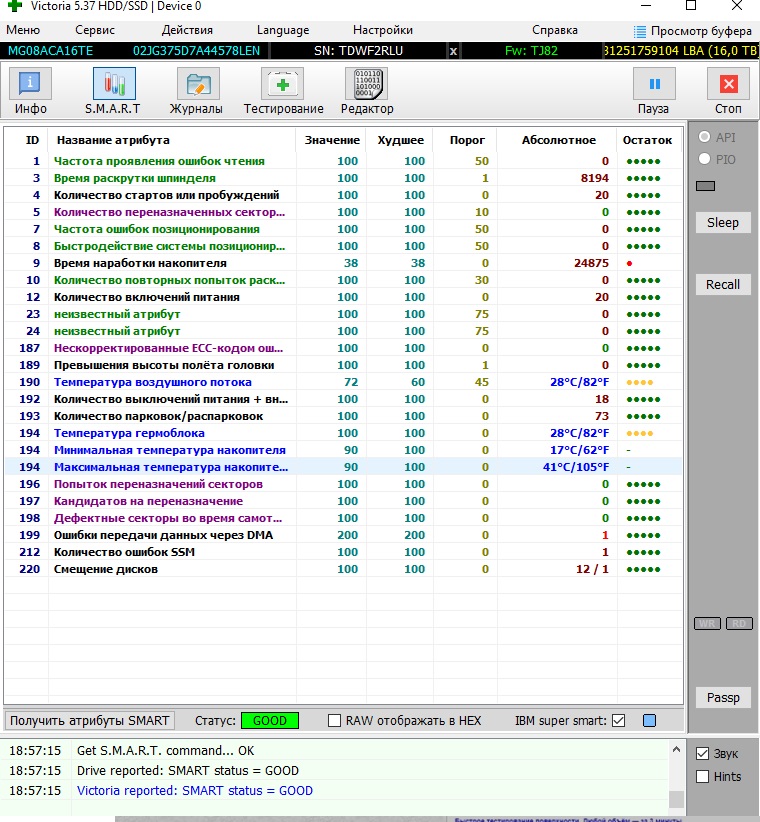Open the Language menu
The image size is (760, 822).
(x=283, y=31)
